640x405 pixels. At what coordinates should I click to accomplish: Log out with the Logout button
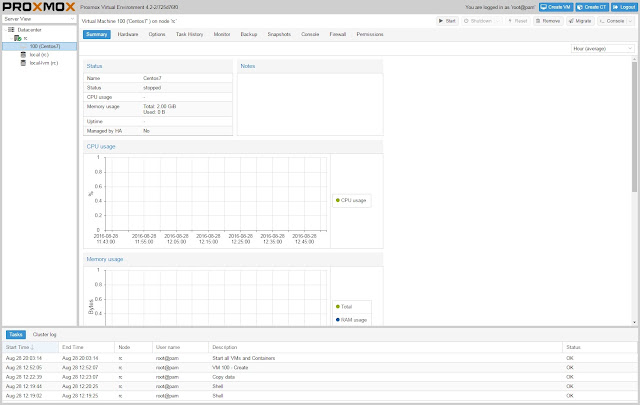tap(624, 7)
